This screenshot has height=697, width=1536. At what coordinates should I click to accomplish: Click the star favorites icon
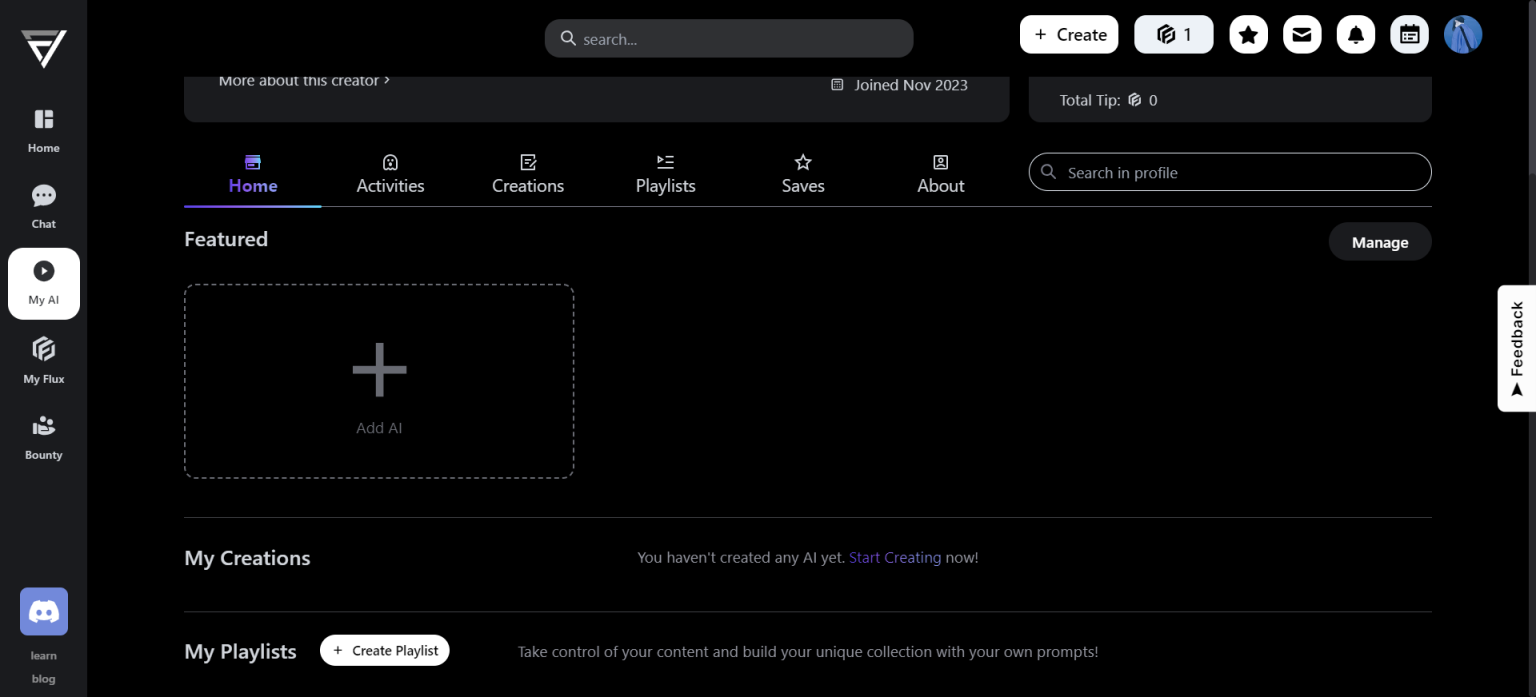[x=1248, y=35]
